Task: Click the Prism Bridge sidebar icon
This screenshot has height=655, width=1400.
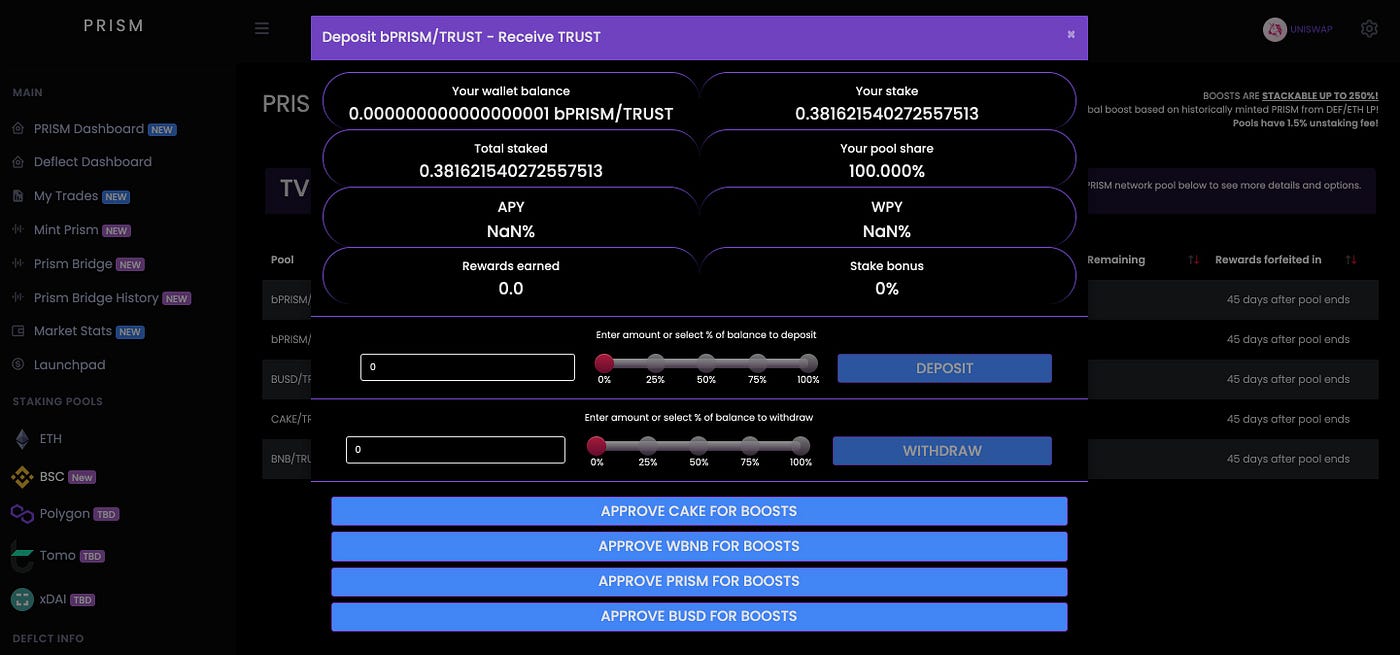Action: [17, 264]
